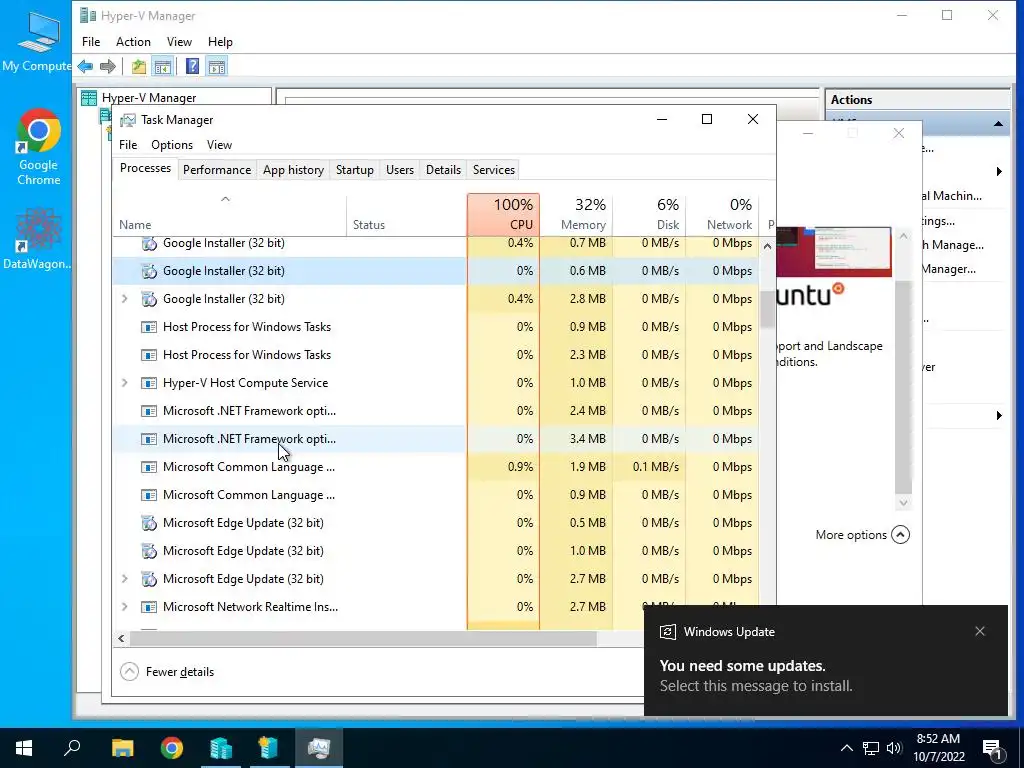Click the Forward arrow in Hyper-V Manager toolbar
The width and height of the screenshot is (1024, 768).
pyautogui.click(x=108, y=66)
